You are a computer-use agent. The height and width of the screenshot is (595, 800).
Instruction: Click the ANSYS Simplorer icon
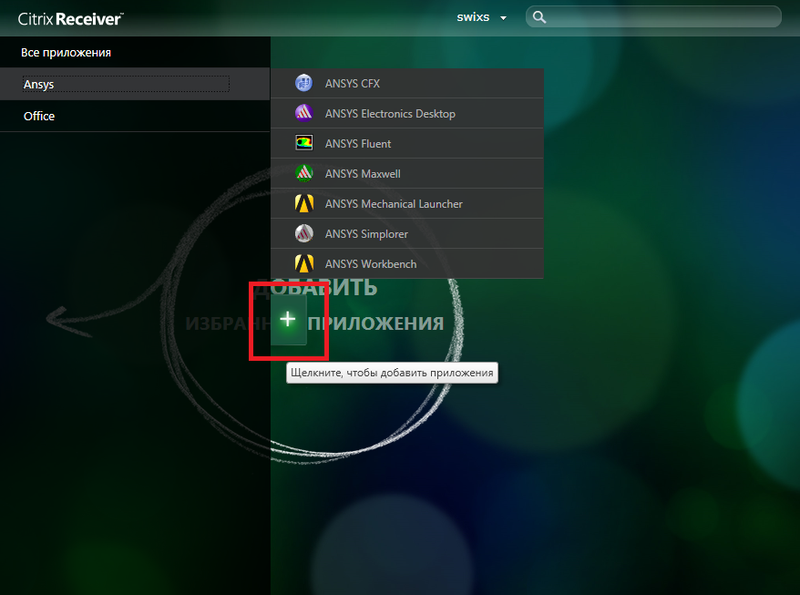(x=304, y=233)
